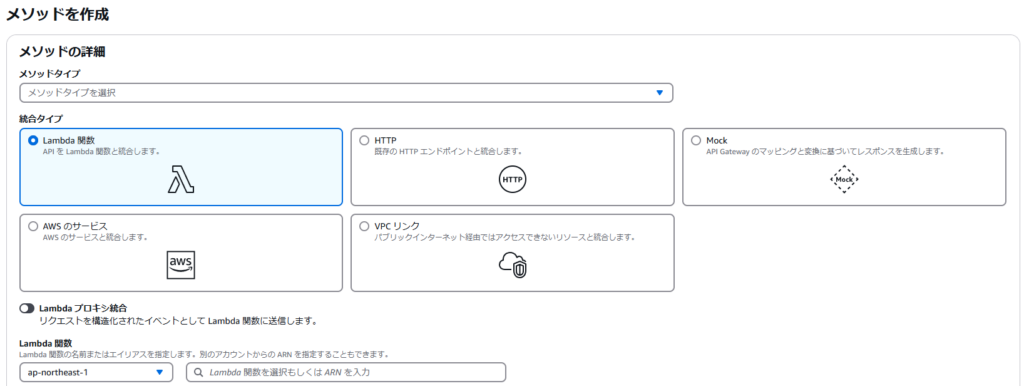Click the blue arrow of method type dropdown
The image size is (1024, 386).
659,93
